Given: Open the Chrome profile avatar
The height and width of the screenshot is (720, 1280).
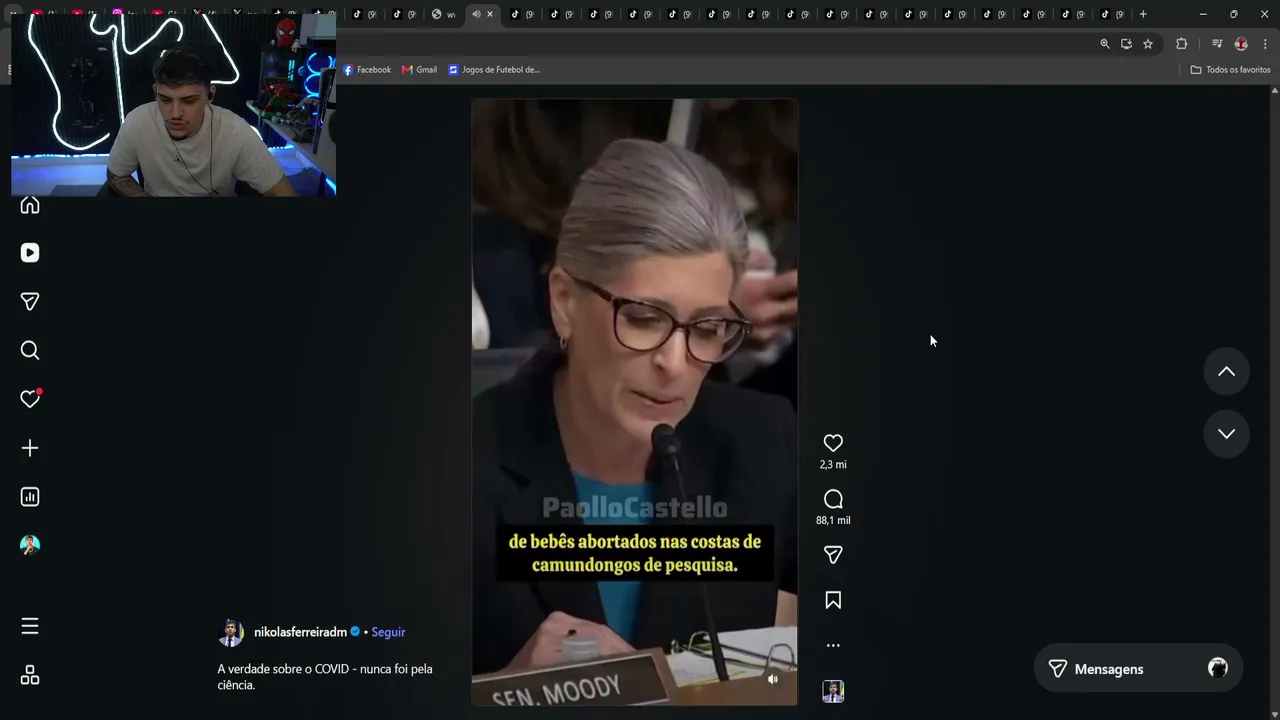Looking at the screenshot, I should coord(1241,44).
